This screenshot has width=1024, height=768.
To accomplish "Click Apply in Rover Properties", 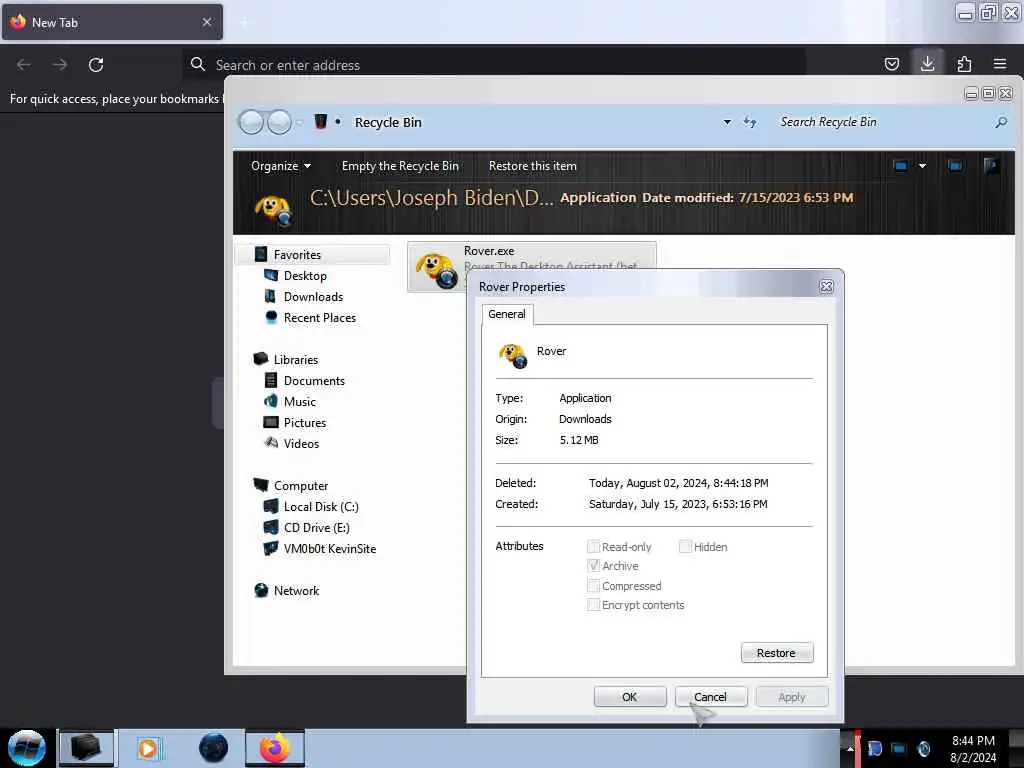I will click(792, 697).
